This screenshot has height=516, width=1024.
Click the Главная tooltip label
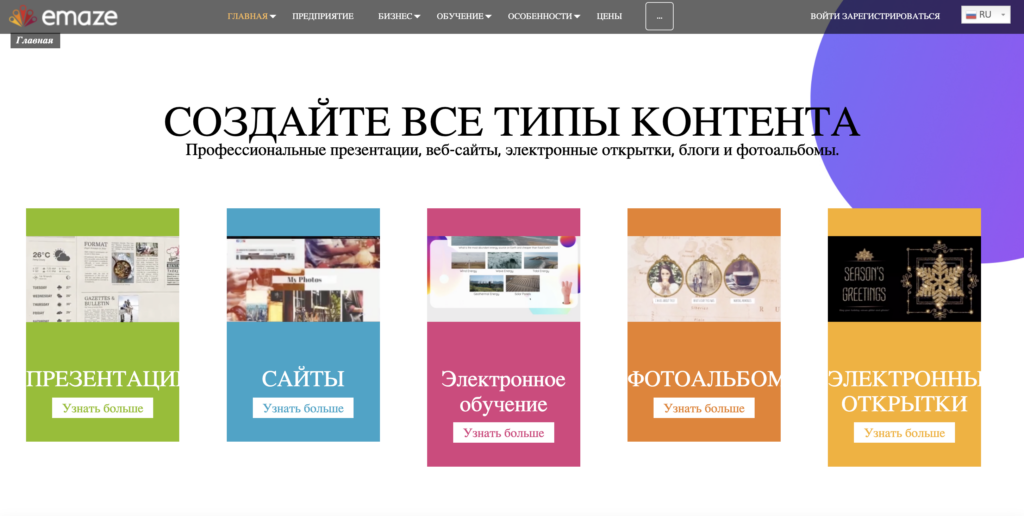coord(35,40)
